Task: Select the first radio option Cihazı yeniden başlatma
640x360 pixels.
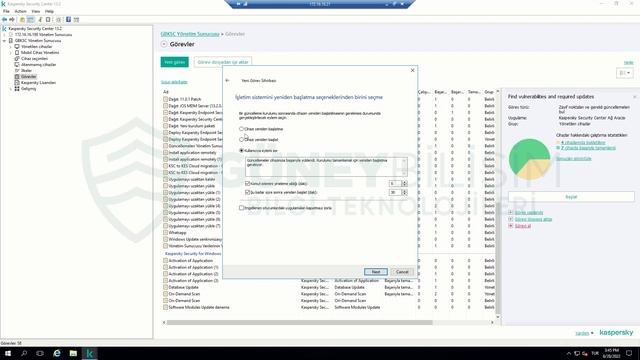Action: click(x=242, y=129)
